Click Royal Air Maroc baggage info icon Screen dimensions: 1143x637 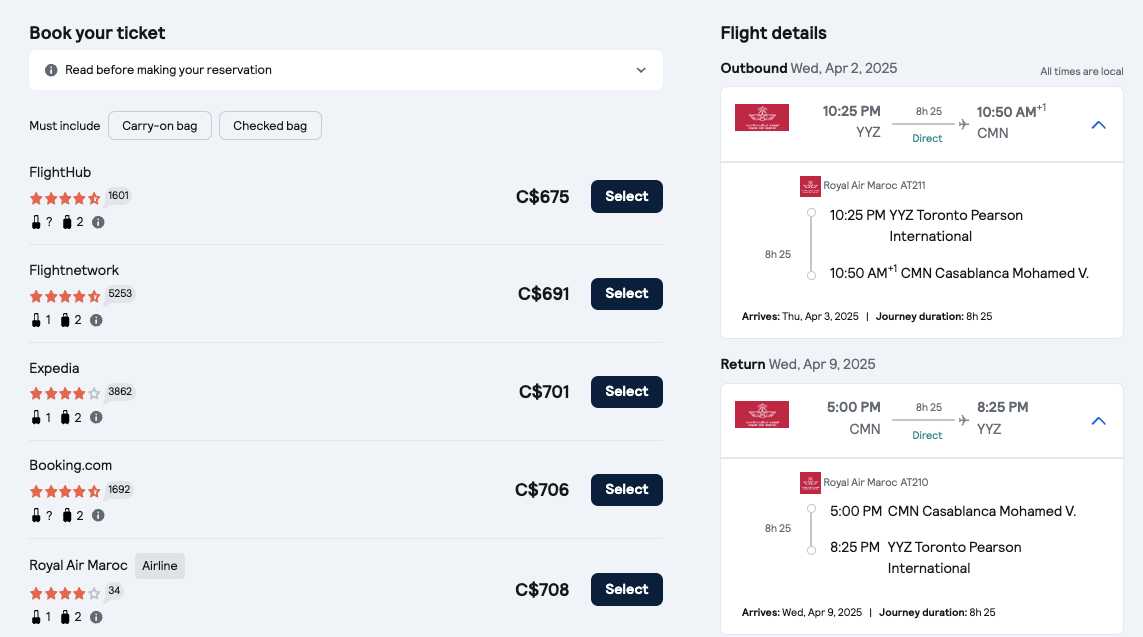point(96,617)
